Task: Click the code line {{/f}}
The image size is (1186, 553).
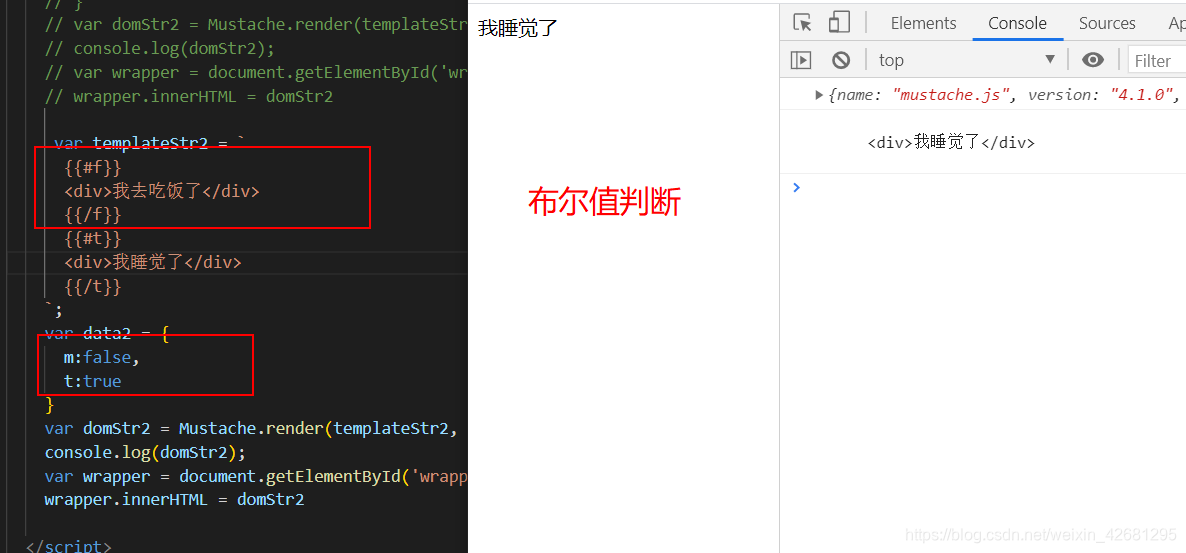Action: (93, 216)
